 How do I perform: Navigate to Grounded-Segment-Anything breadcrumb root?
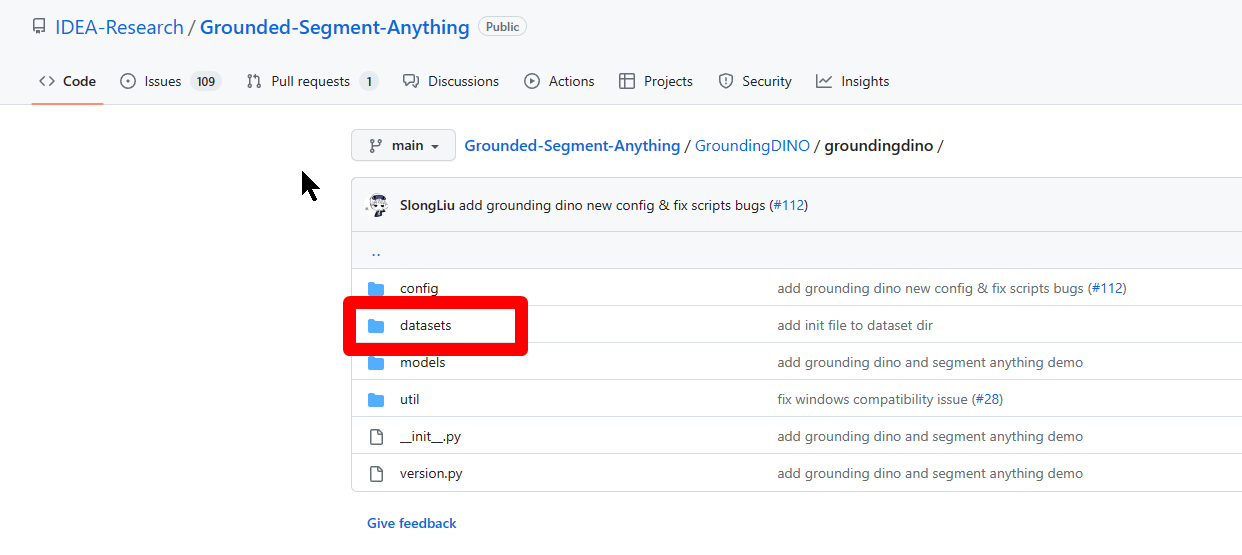pos(572,146)
